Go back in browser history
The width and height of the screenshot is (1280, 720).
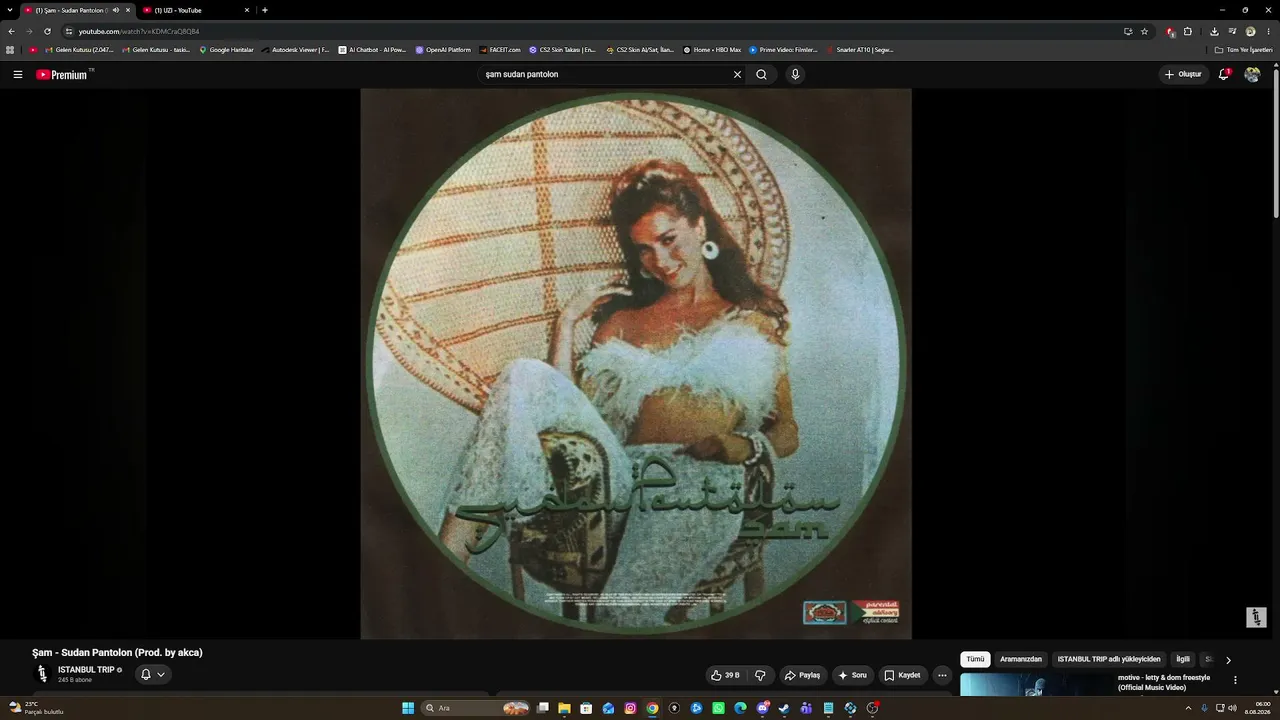[x=11, y=31]
